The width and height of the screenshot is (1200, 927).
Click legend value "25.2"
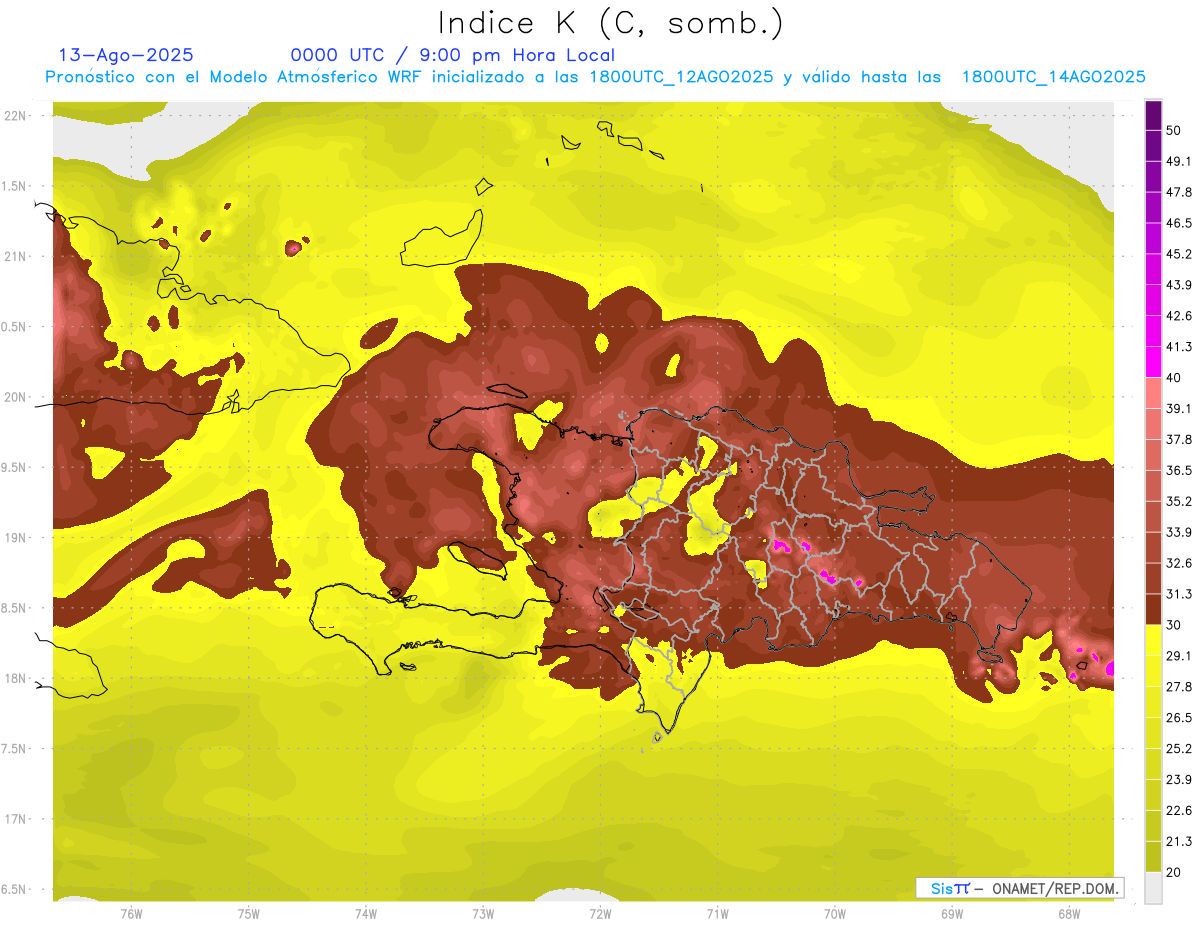1179,748
